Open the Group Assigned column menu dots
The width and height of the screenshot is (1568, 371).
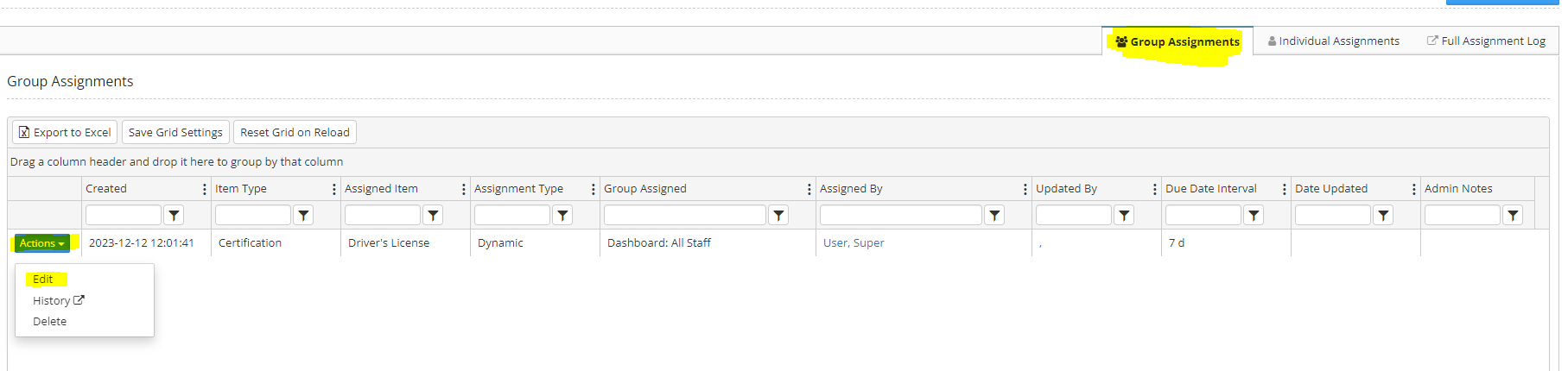[x=809, y=189]
